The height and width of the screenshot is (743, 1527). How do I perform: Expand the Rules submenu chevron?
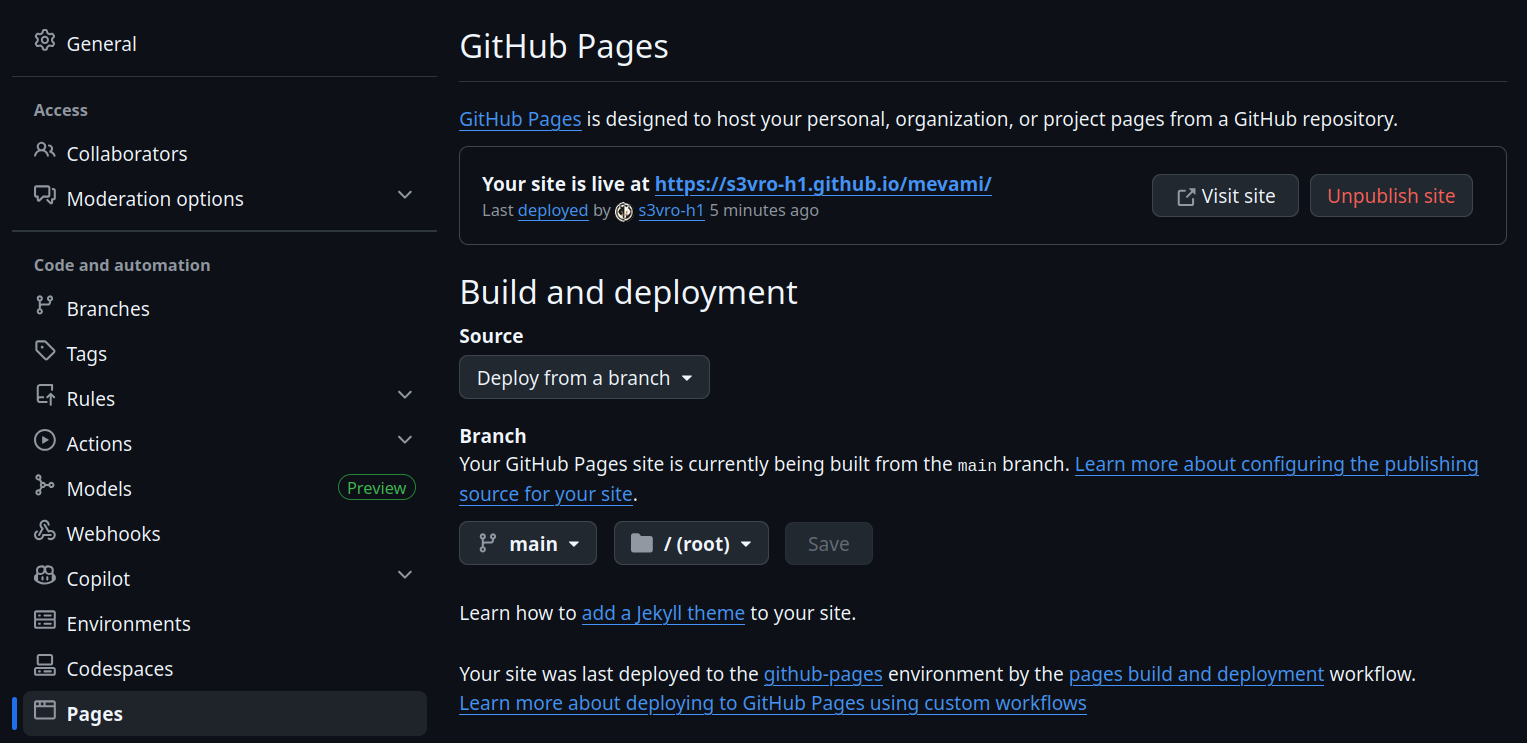405,396
